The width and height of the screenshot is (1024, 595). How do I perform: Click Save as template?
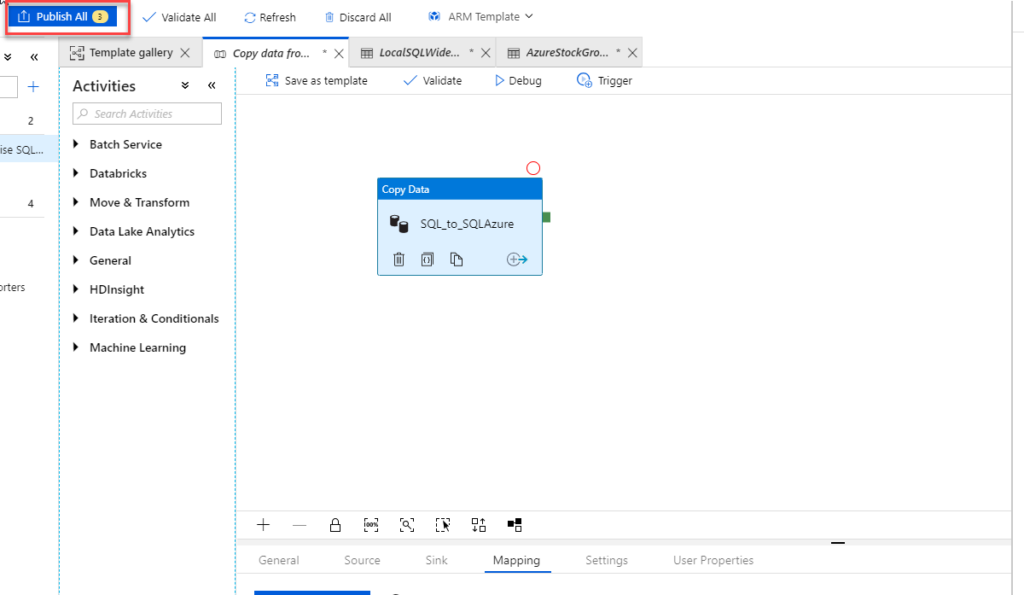click(316, 80)
